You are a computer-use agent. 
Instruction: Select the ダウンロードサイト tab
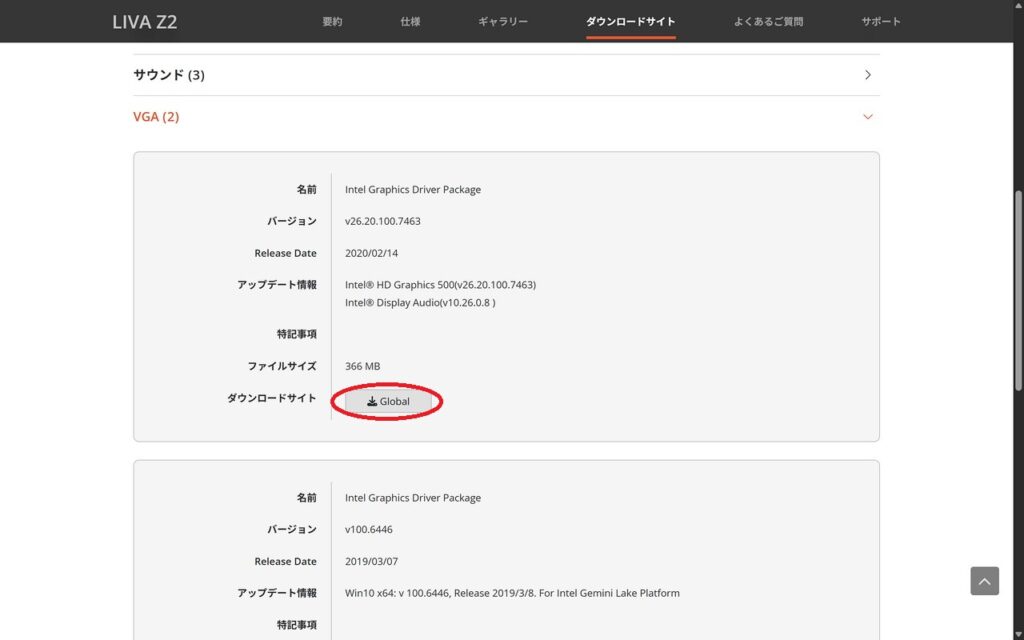click(x=631, y=21)
